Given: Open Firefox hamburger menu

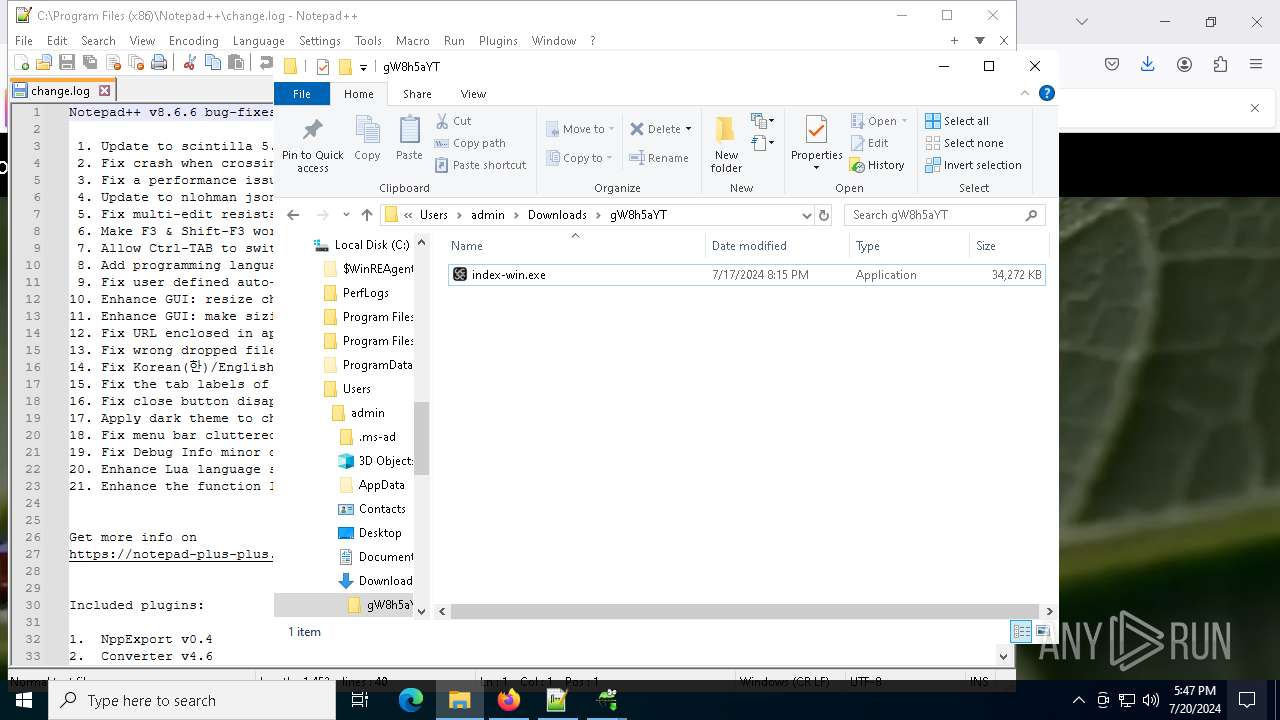Looking at the screenshot, I should (x=1256, y=64).
